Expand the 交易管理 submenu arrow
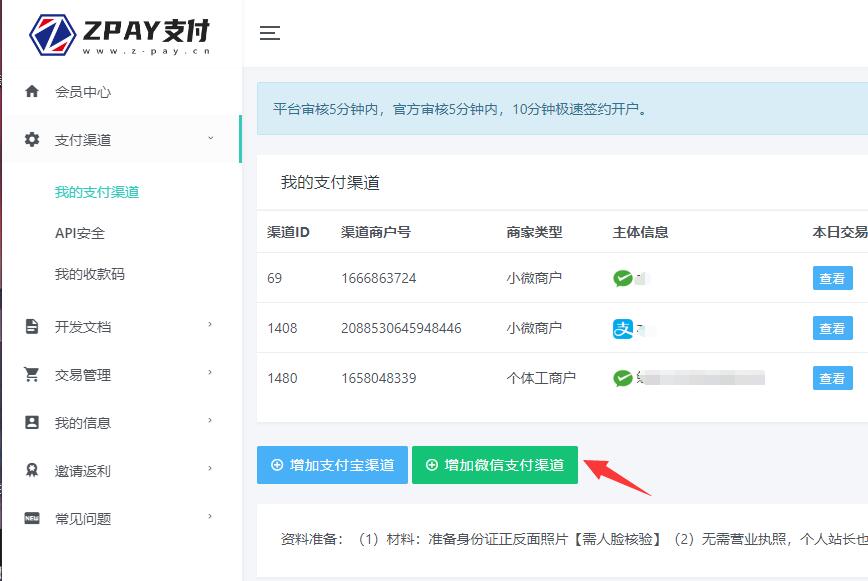This screenshot has height=581, width=868. click(x=210, y=373)
